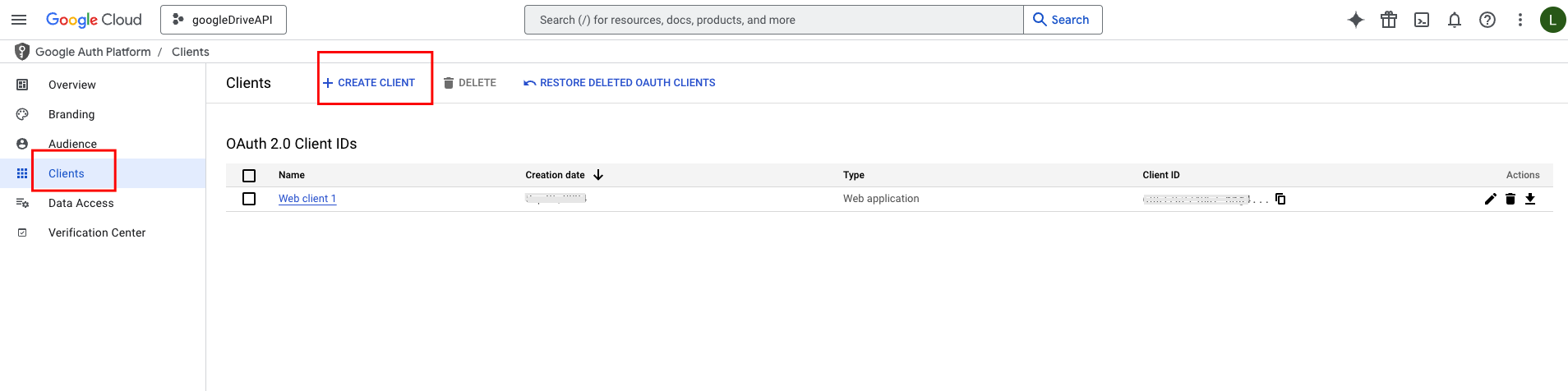
Task: Select Clients in the sidebar
Action: click(103, 173)
